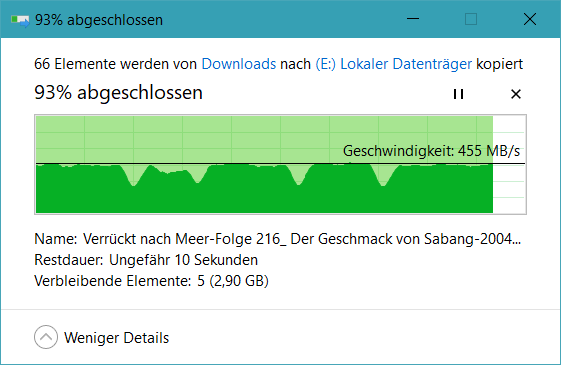Collapse details using the circular chevron icon

click(46, 337)
